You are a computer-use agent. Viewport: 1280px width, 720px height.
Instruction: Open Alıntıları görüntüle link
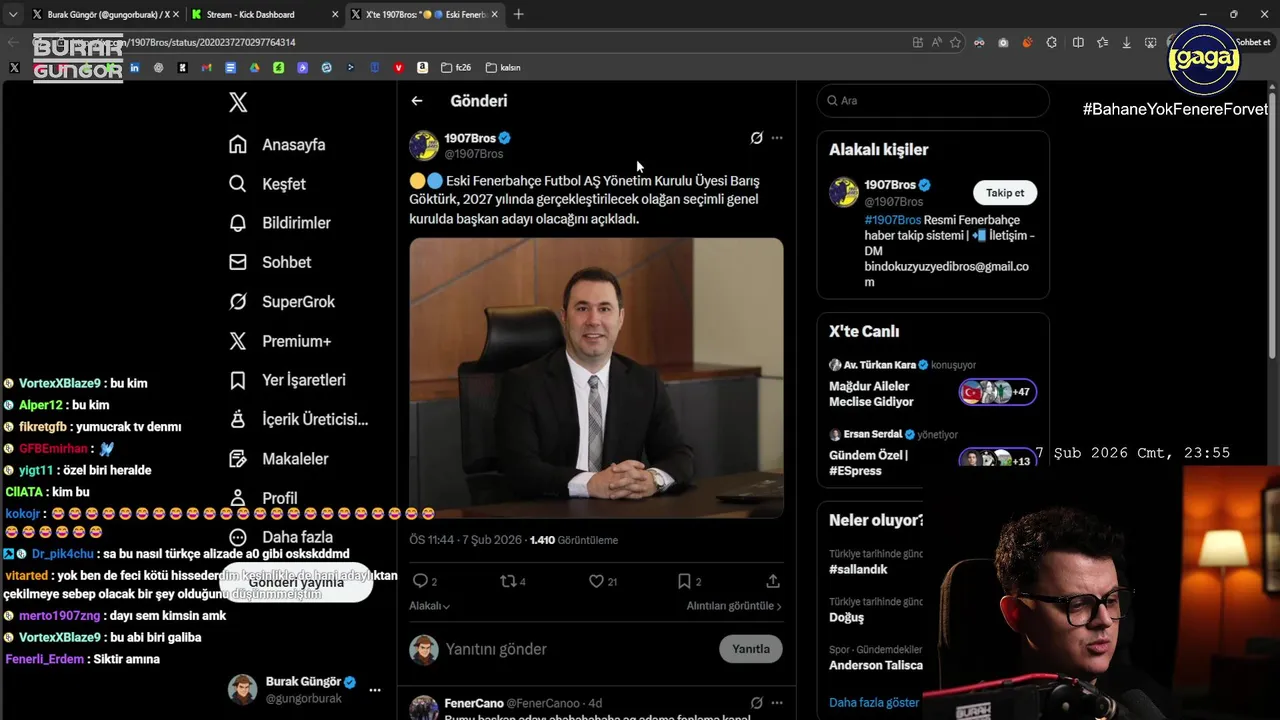(x=734, y=606)
